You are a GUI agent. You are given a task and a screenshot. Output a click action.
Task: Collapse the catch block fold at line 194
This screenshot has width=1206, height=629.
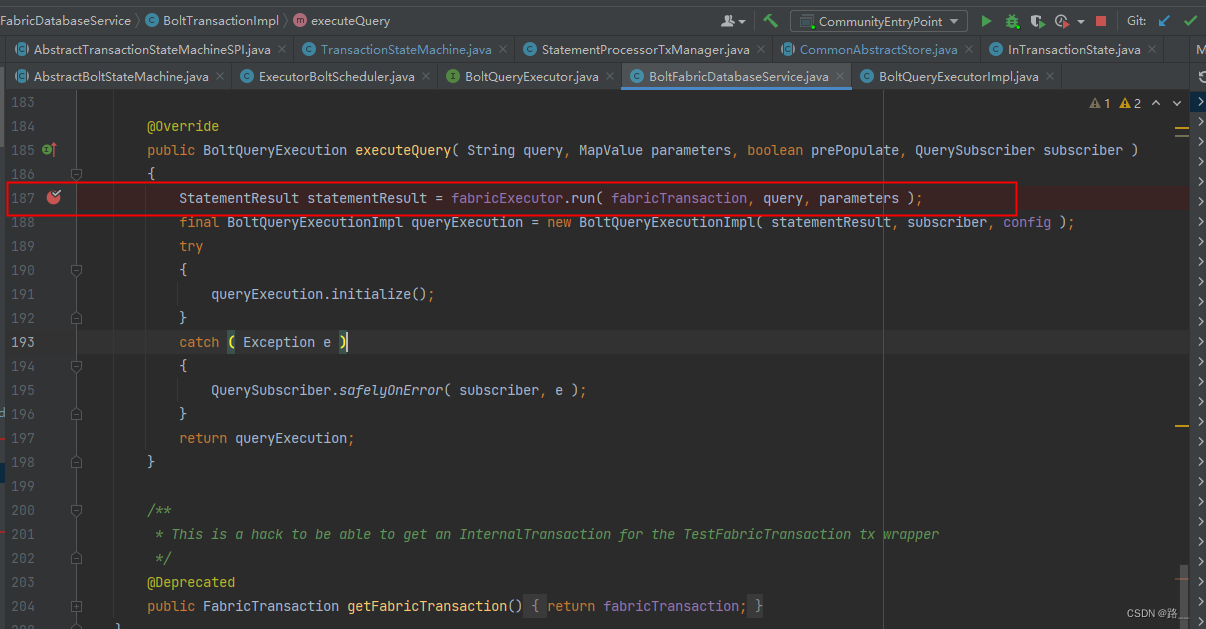[75, 366]
